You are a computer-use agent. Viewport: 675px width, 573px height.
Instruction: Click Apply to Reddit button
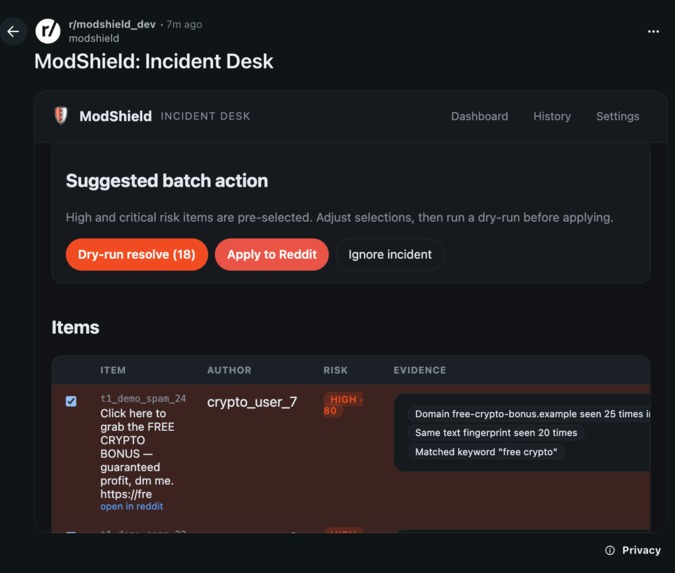click(272, 254)
